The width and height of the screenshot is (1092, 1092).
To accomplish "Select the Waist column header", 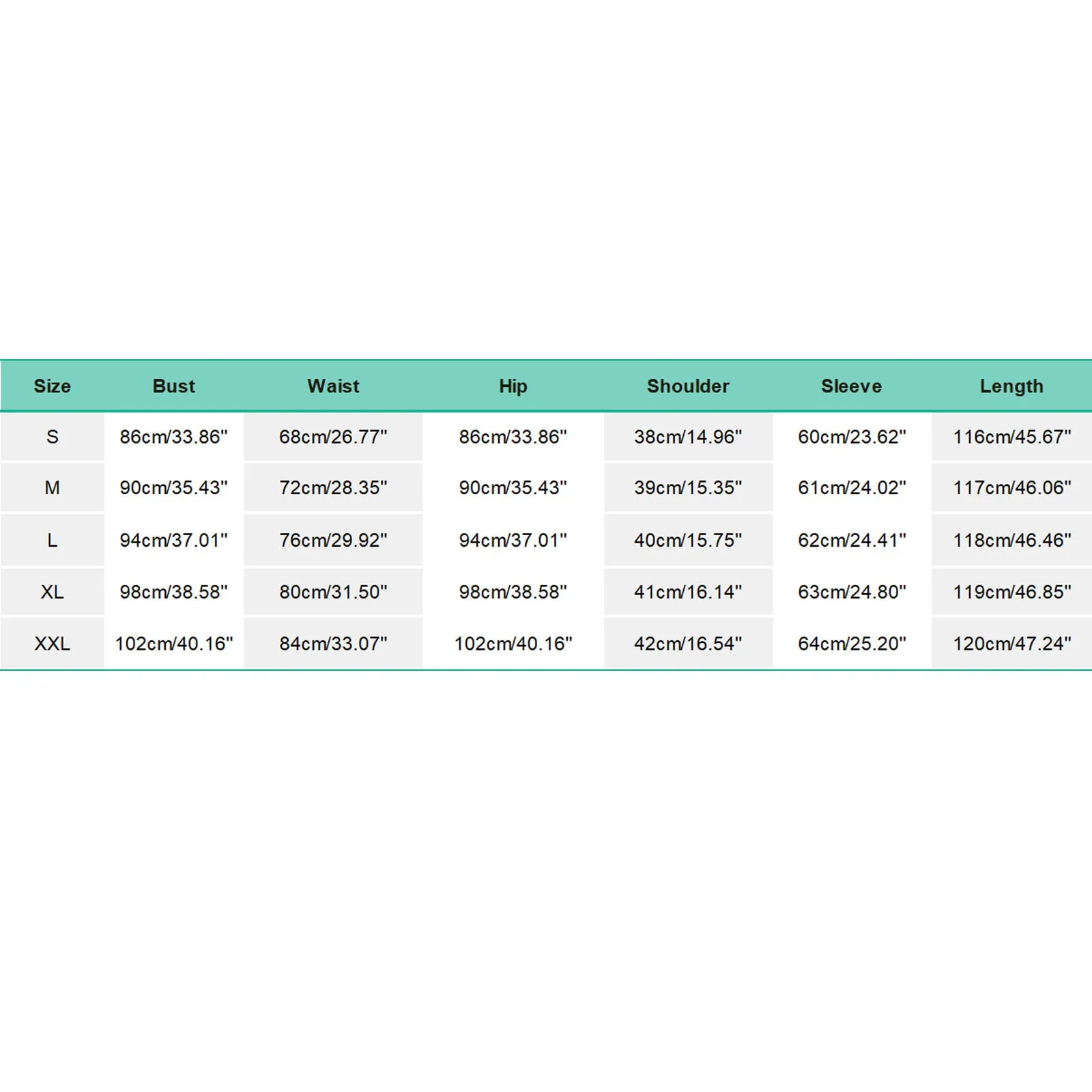I will coord(333,386).
